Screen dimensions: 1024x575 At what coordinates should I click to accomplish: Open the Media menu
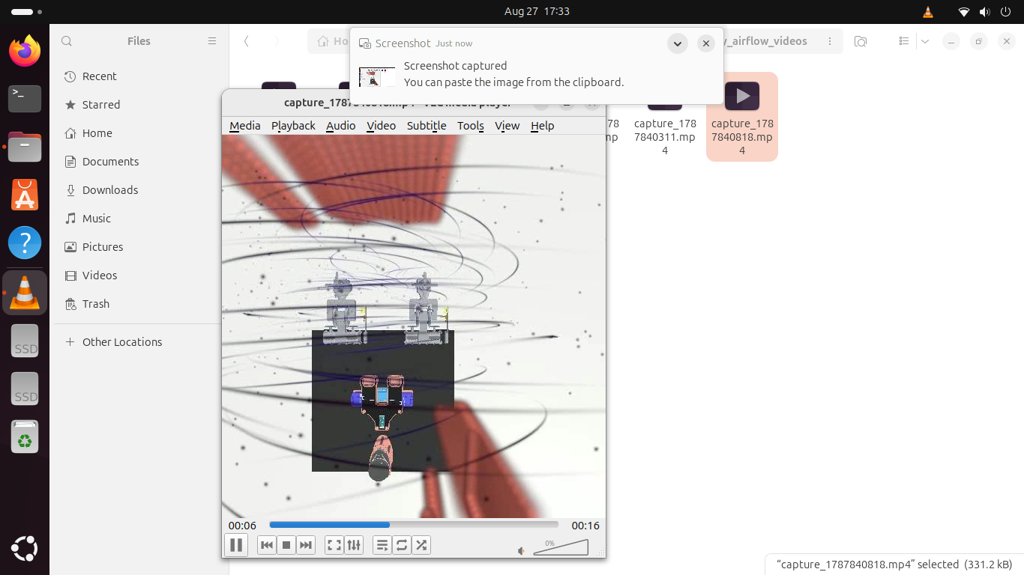[x=245, y=125]
